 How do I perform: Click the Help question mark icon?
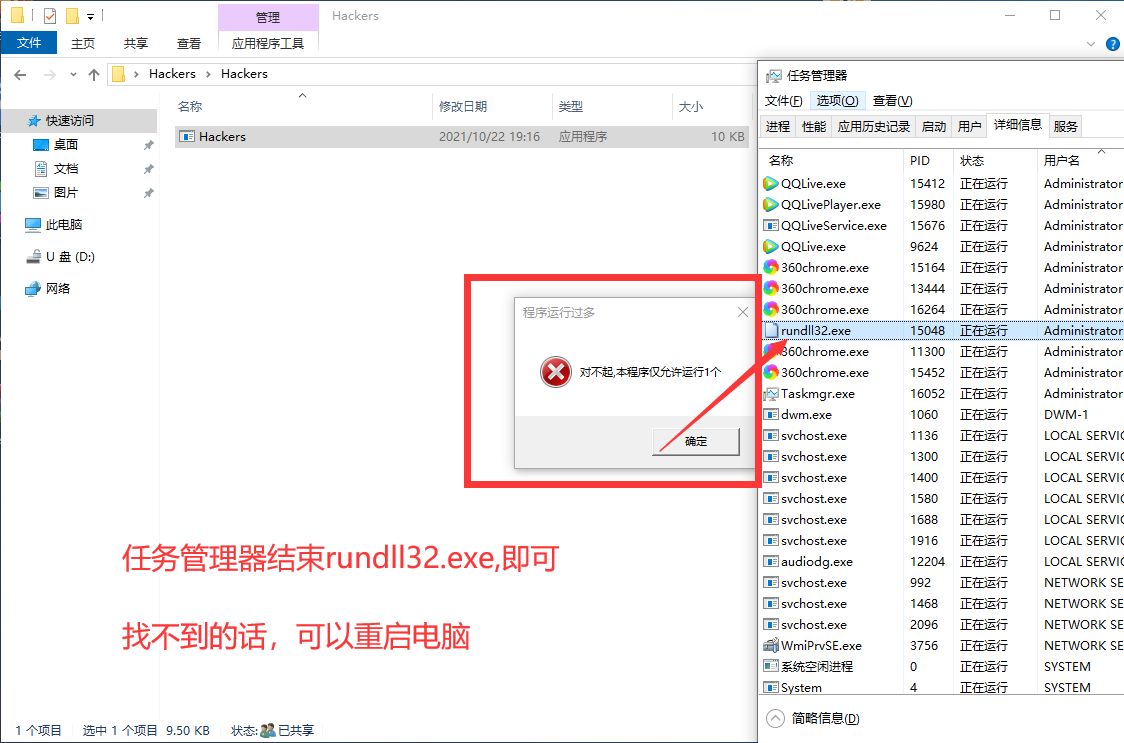pyautogui.click(x=1111, y=44)
